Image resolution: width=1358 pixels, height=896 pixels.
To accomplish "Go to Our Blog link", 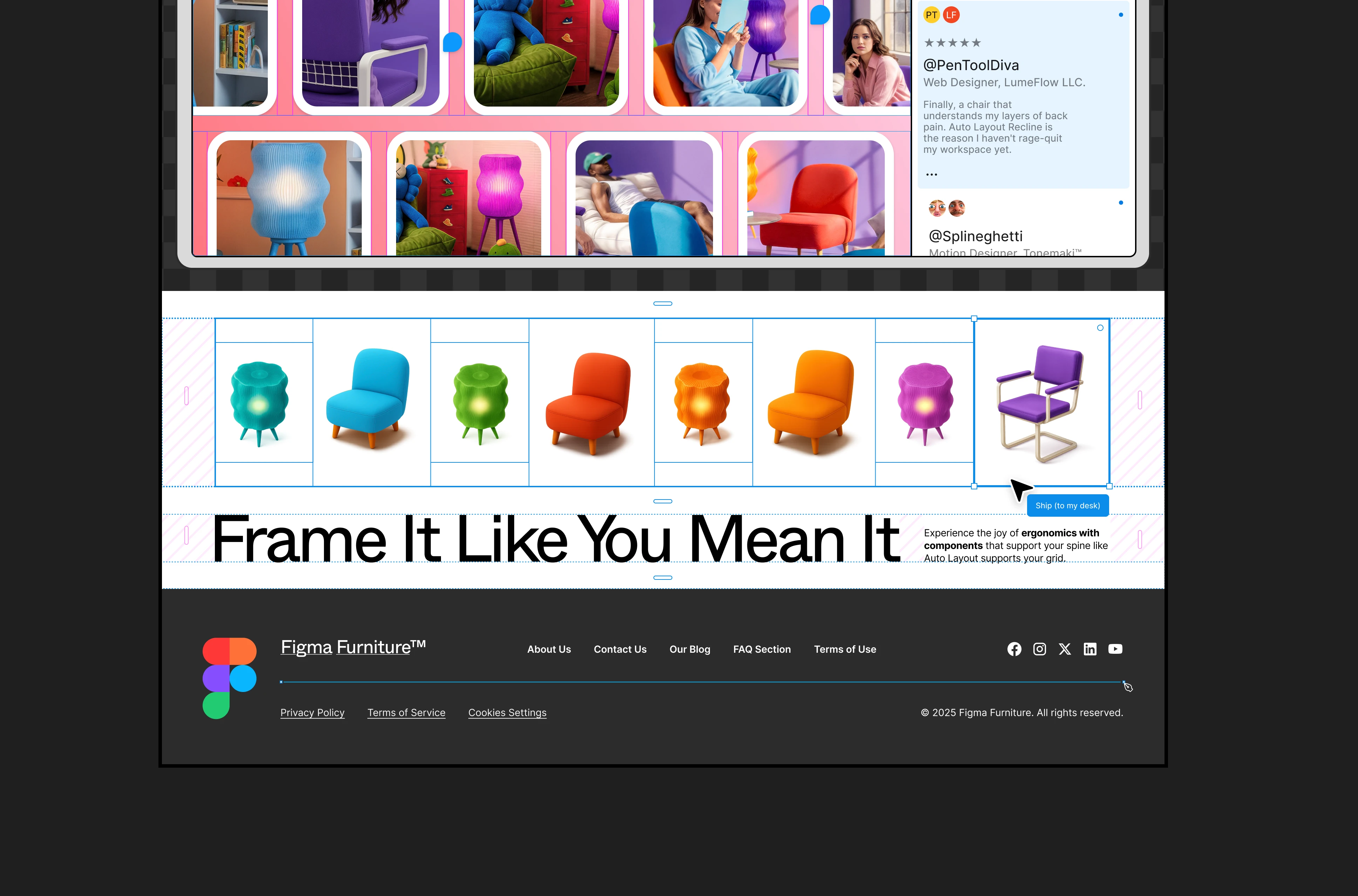I will [x=690, y=649].
